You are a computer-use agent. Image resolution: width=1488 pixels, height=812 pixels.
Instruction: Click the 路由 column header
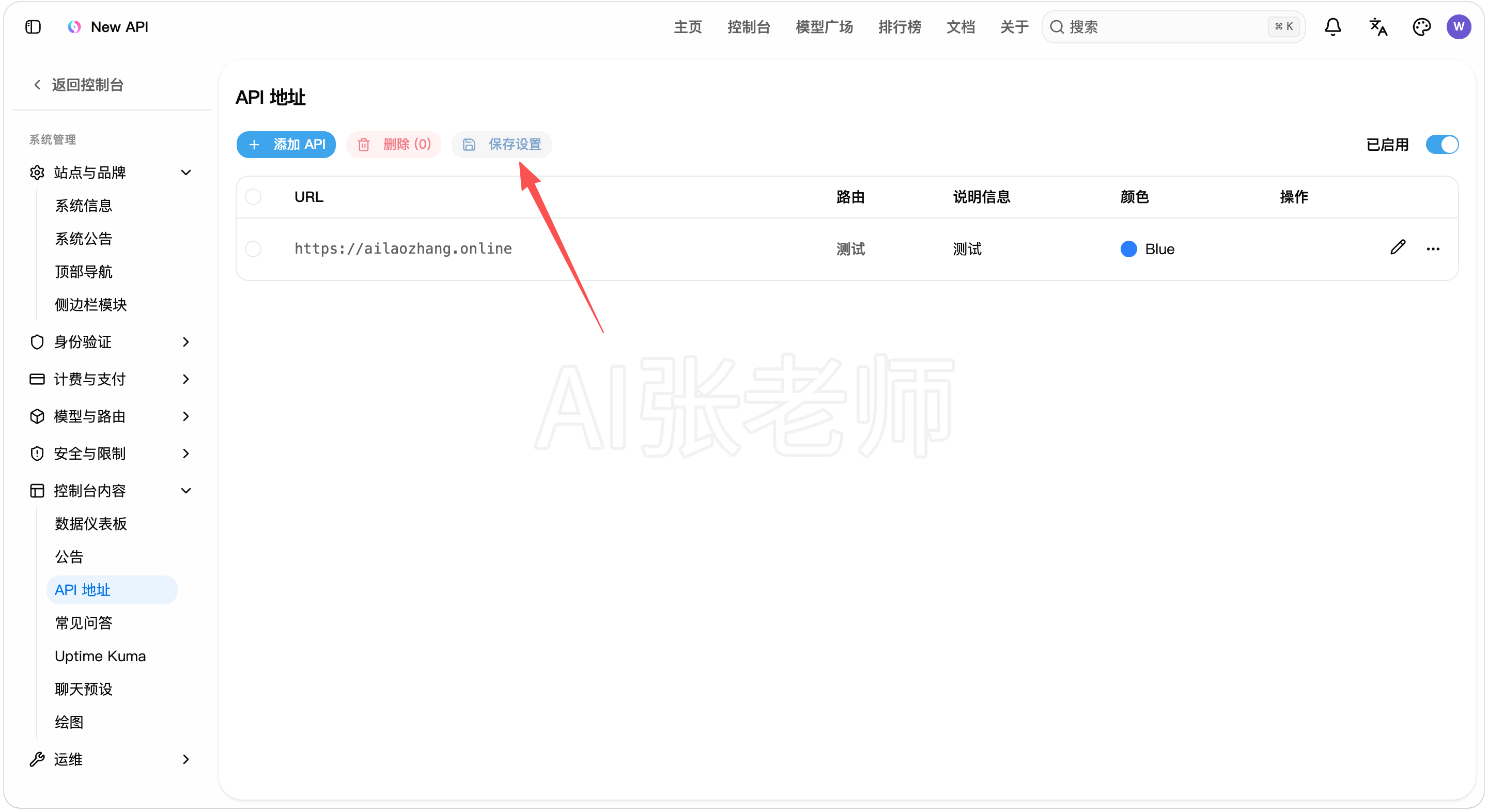point(850,197)
